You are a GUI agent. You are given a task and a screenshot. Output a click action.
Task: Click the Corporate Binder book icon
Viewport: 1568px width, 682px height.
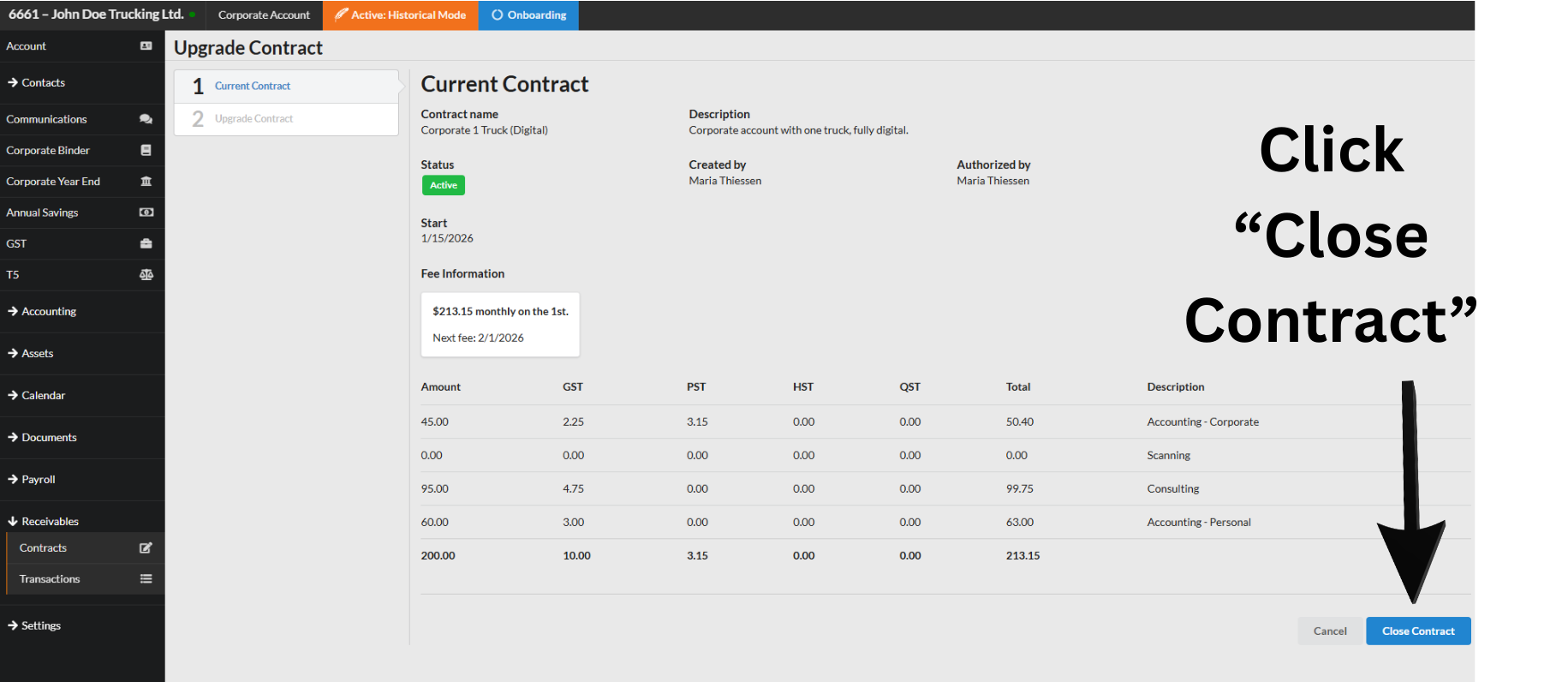coord(146,150)
